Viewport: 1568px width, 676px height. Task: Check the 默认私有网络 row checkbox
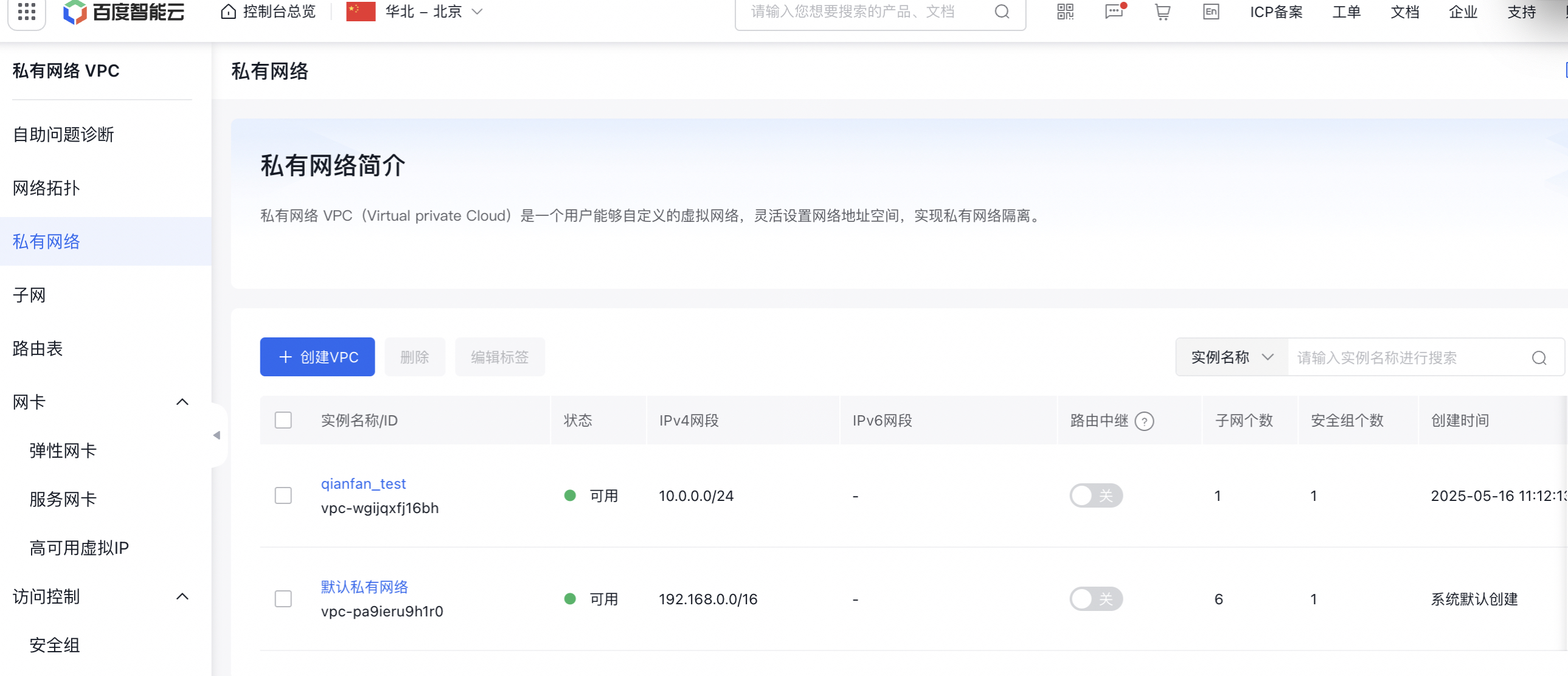tap(283, 599)
